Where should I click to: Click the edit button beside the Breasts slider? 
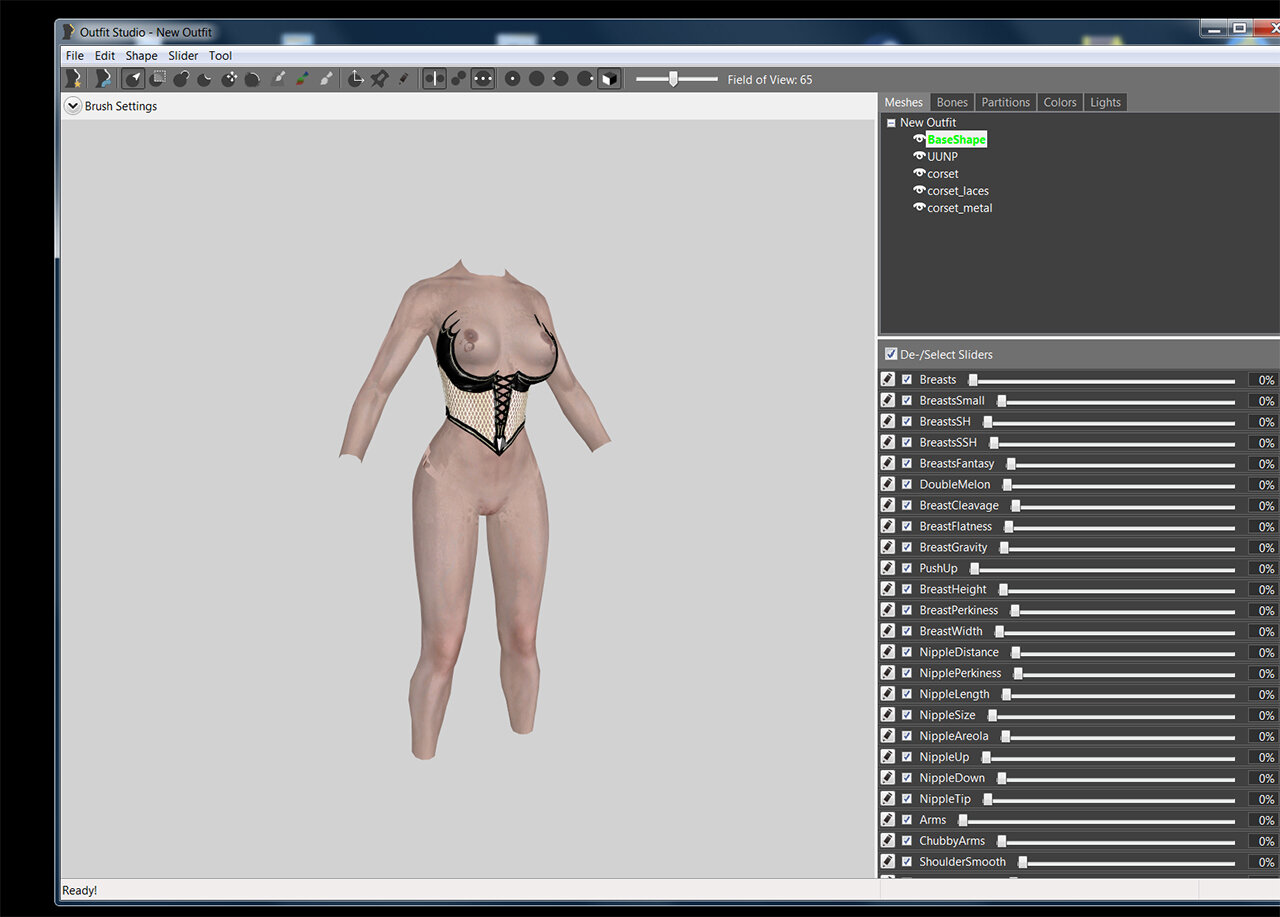(888, 379)
